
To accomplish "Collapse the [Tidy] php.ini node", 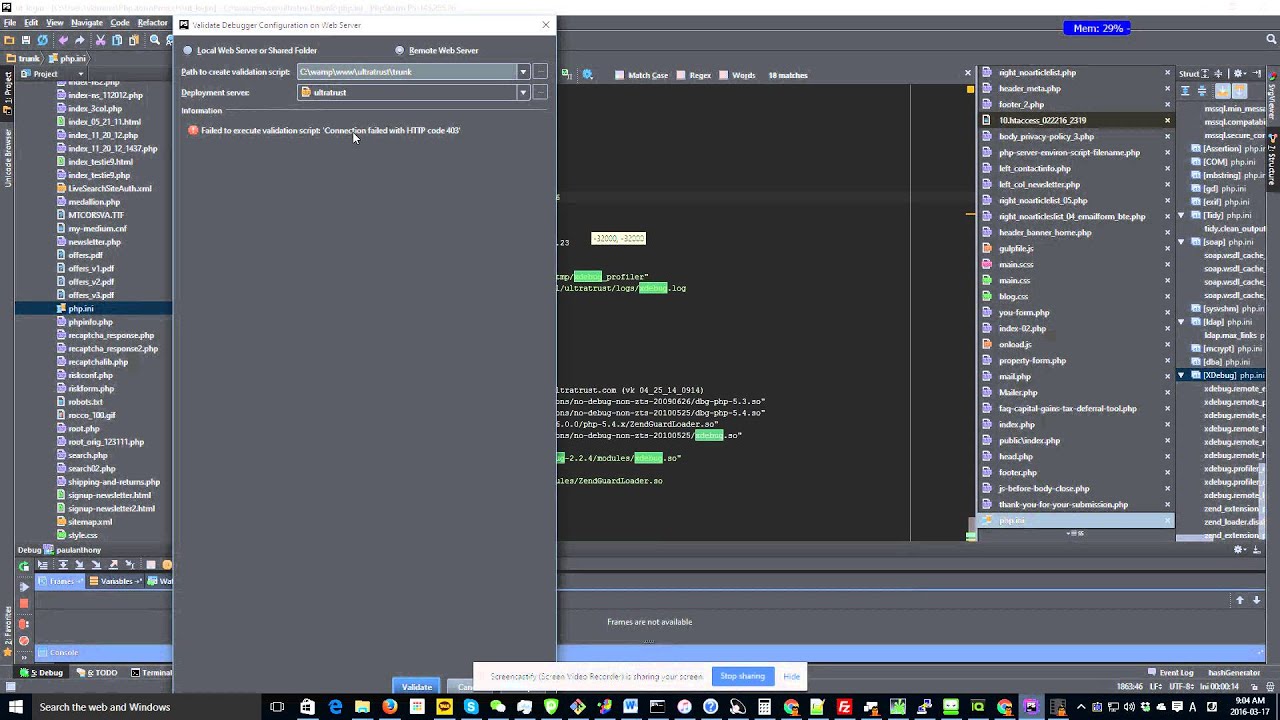I will pos(1181,215).
